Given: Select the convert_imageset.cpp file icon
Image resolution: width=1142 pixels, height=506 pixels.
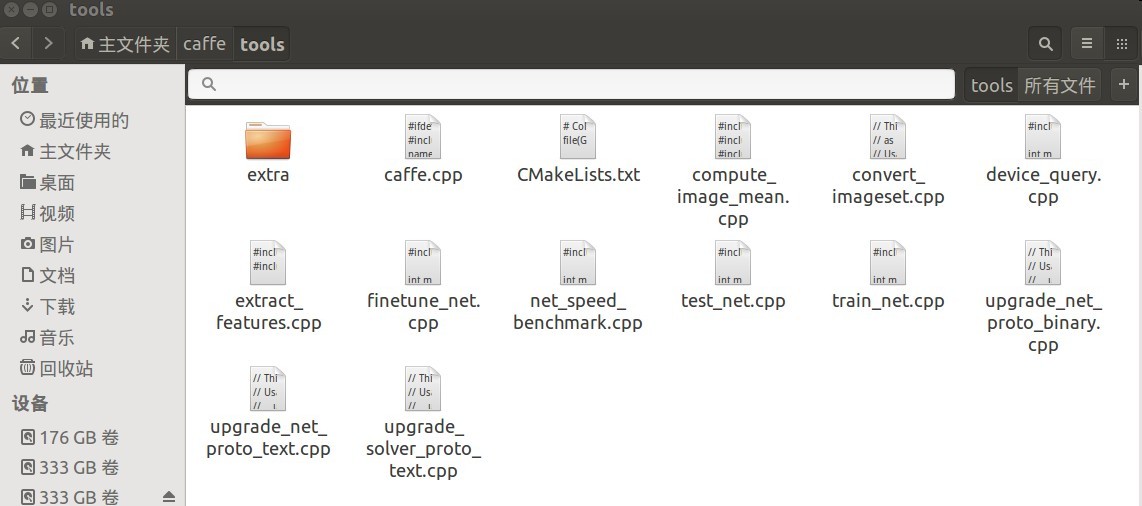Looking at the screenshot, I should pos(889,137).
